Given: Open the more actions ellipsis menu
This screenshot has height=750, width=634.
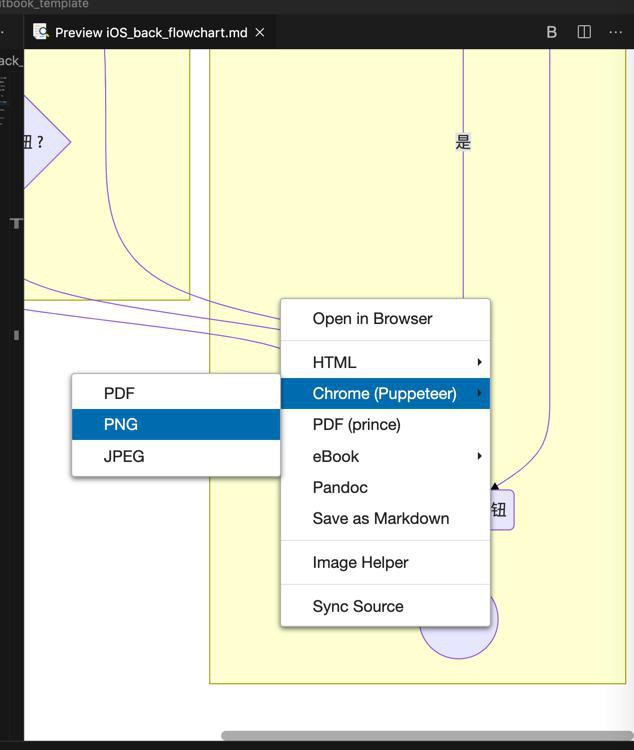Looking at the screenshot, I should tap(615, 32).
